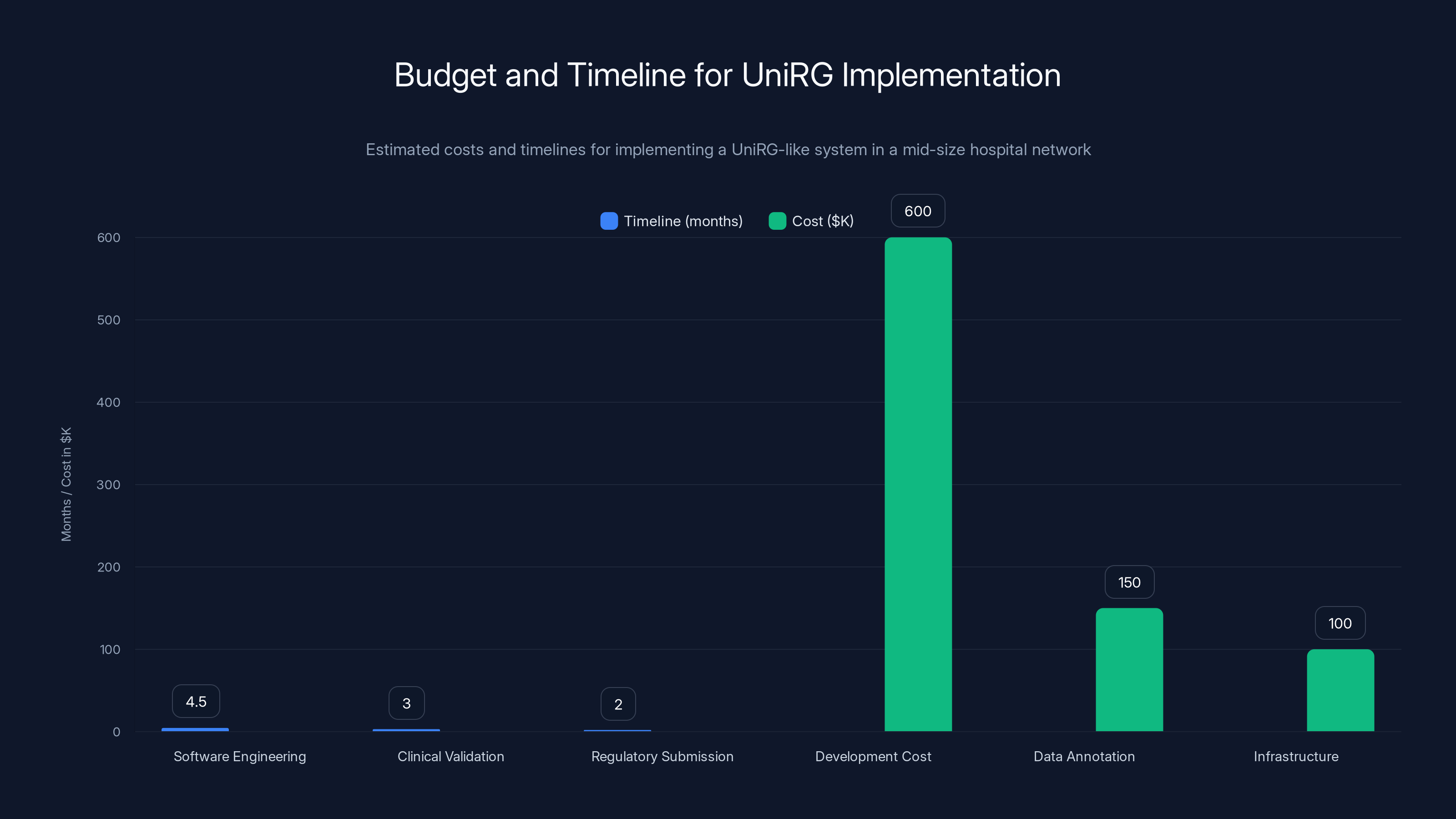Click the blue Timeline (months) legend swatch
Viewport: 1456px width, 819px height.
pyautogui.click(x=609, y=221)
